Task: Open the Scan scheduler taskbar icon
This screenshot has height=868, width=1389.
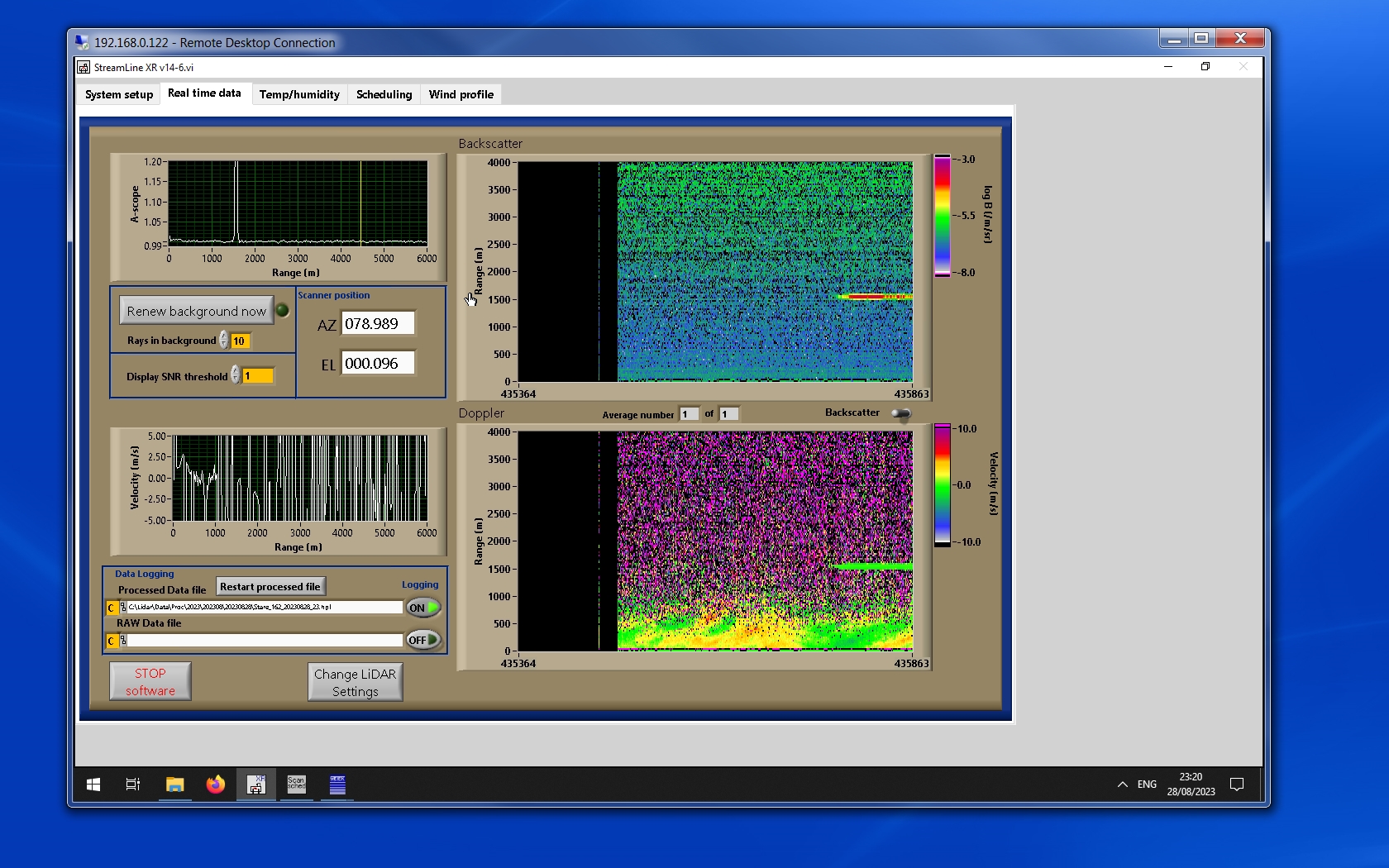Action: 296,785
